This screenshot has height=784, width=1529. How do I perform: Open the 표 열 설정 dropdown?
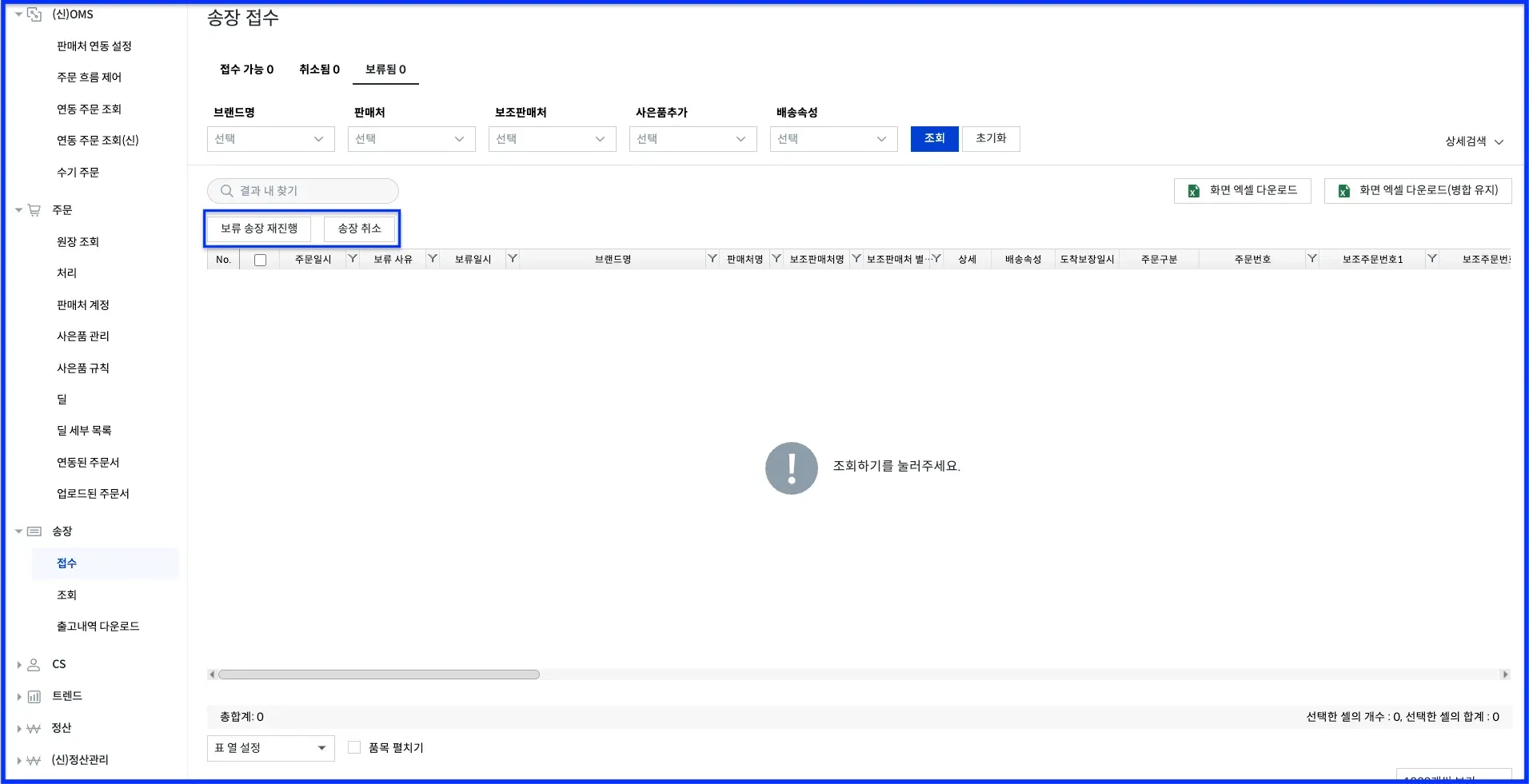tap(271, 748)
